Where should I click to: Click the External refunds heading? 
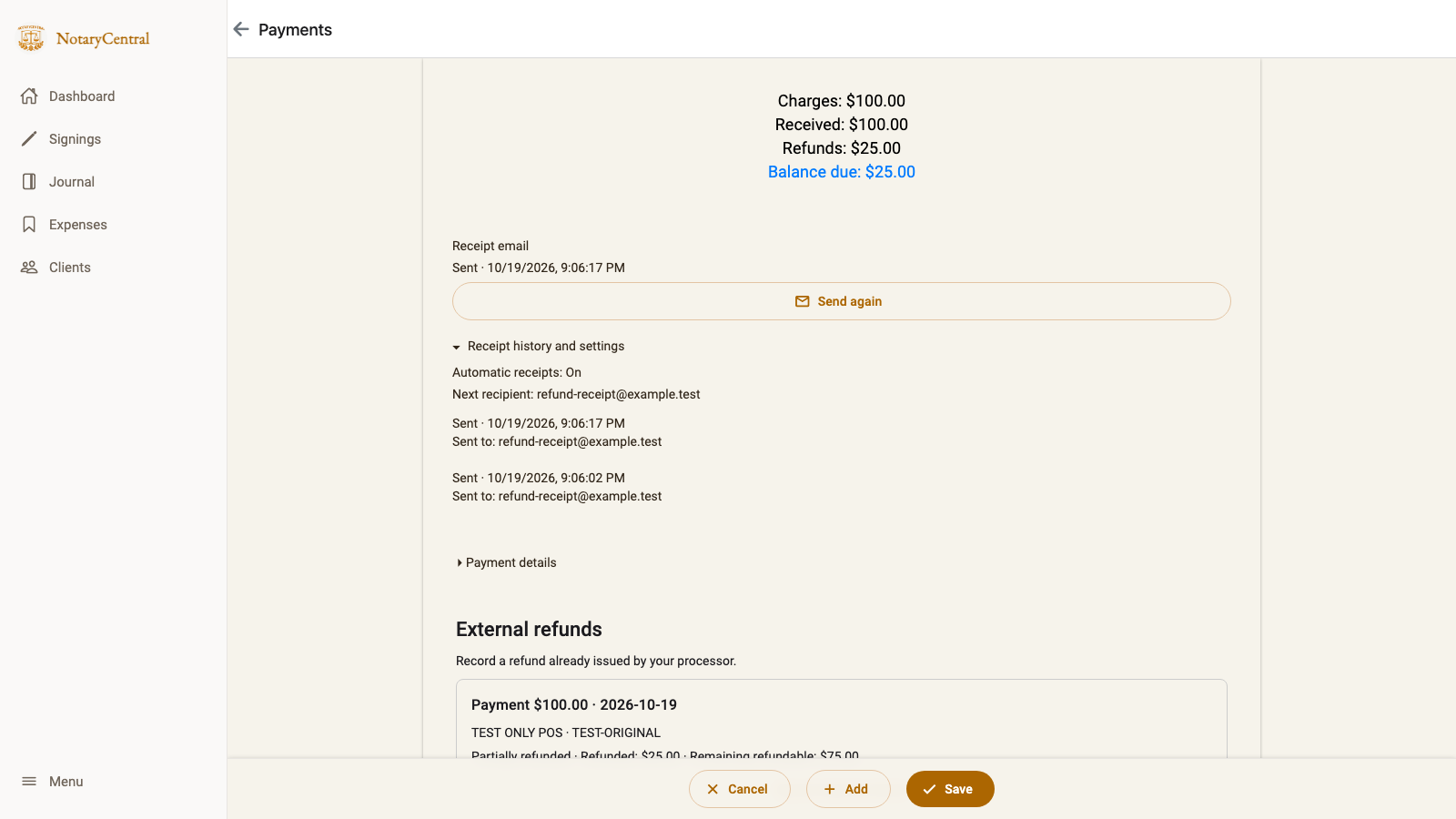click(529, 629)
